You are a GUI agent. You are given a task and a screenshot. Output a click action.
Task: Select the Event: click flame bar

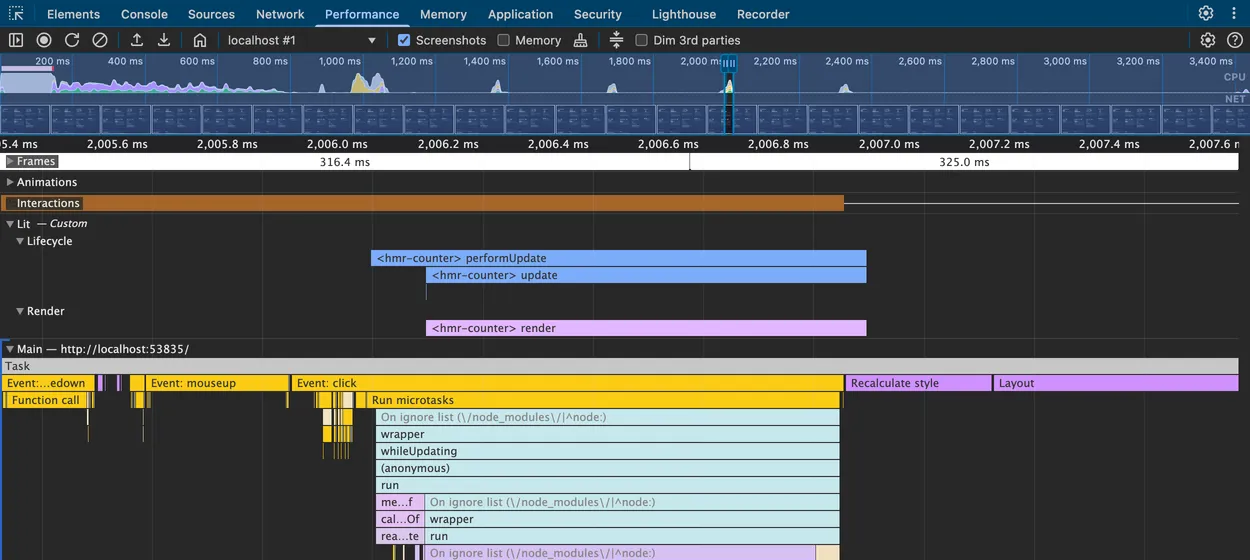(x=567, y=383)
